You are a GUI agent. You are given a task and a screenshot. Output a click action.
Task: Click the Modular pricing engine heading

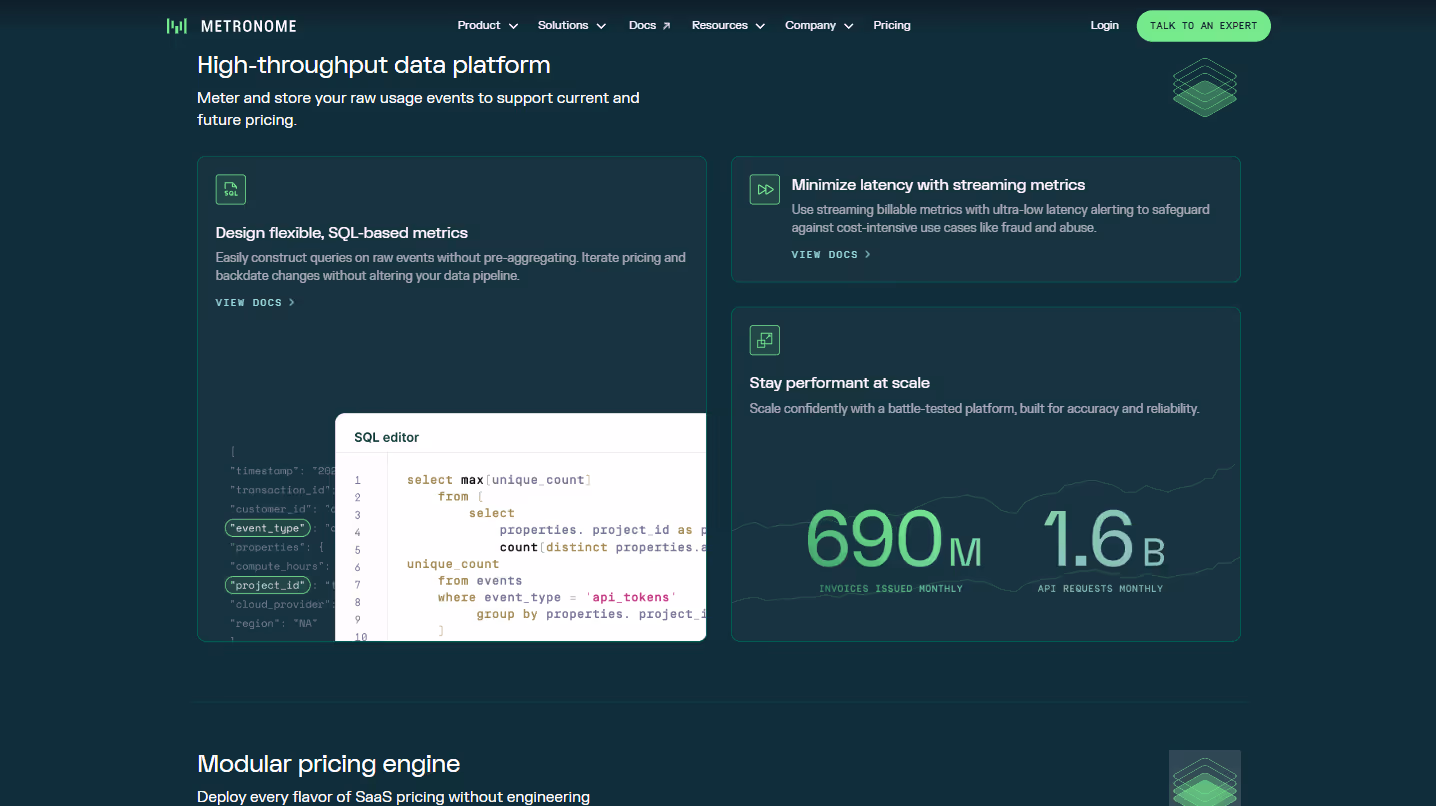(329, 764)
